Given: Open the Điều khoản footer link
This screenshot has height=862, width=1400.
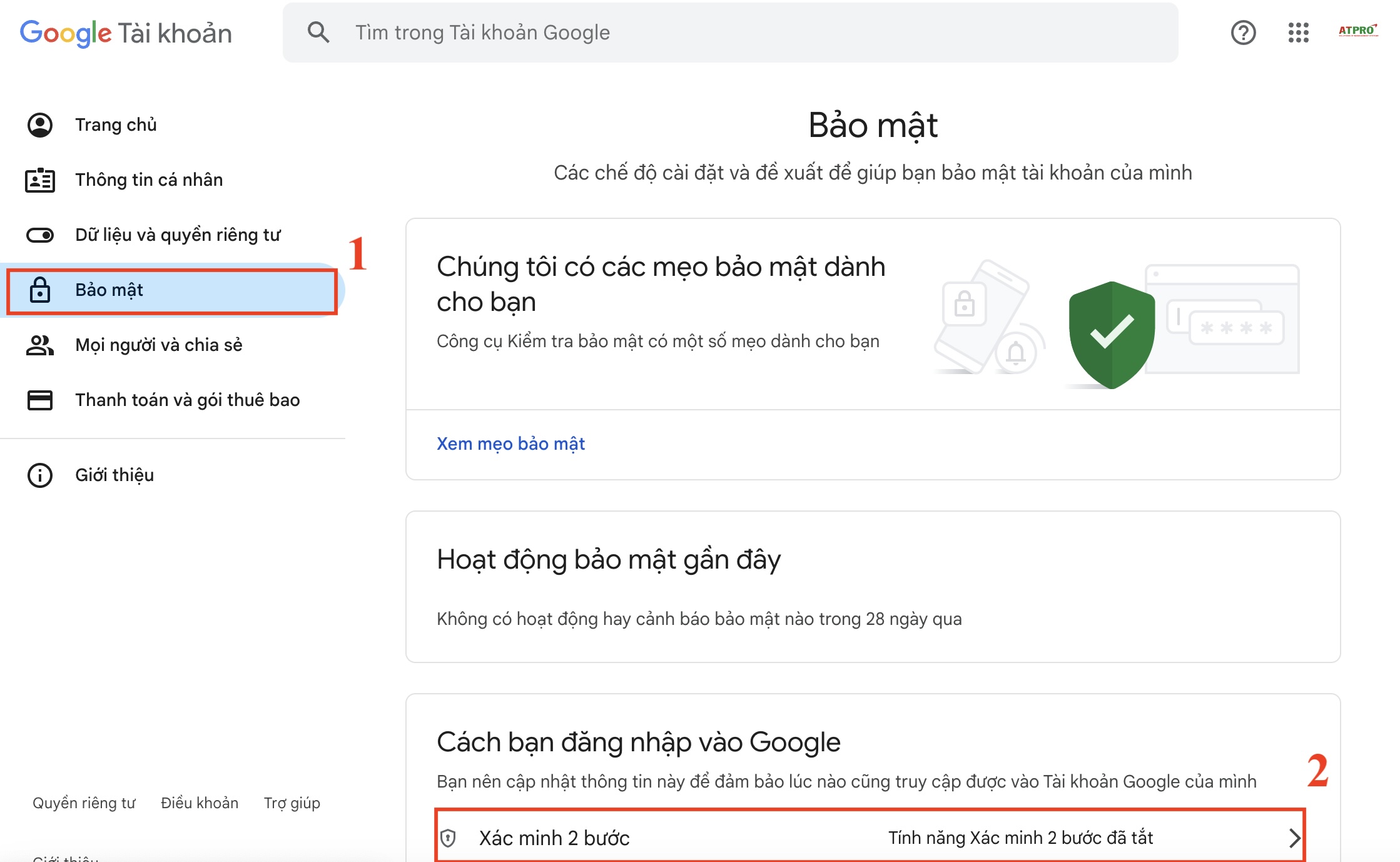Looking at the screenshot, I should [x=200, y=803].
